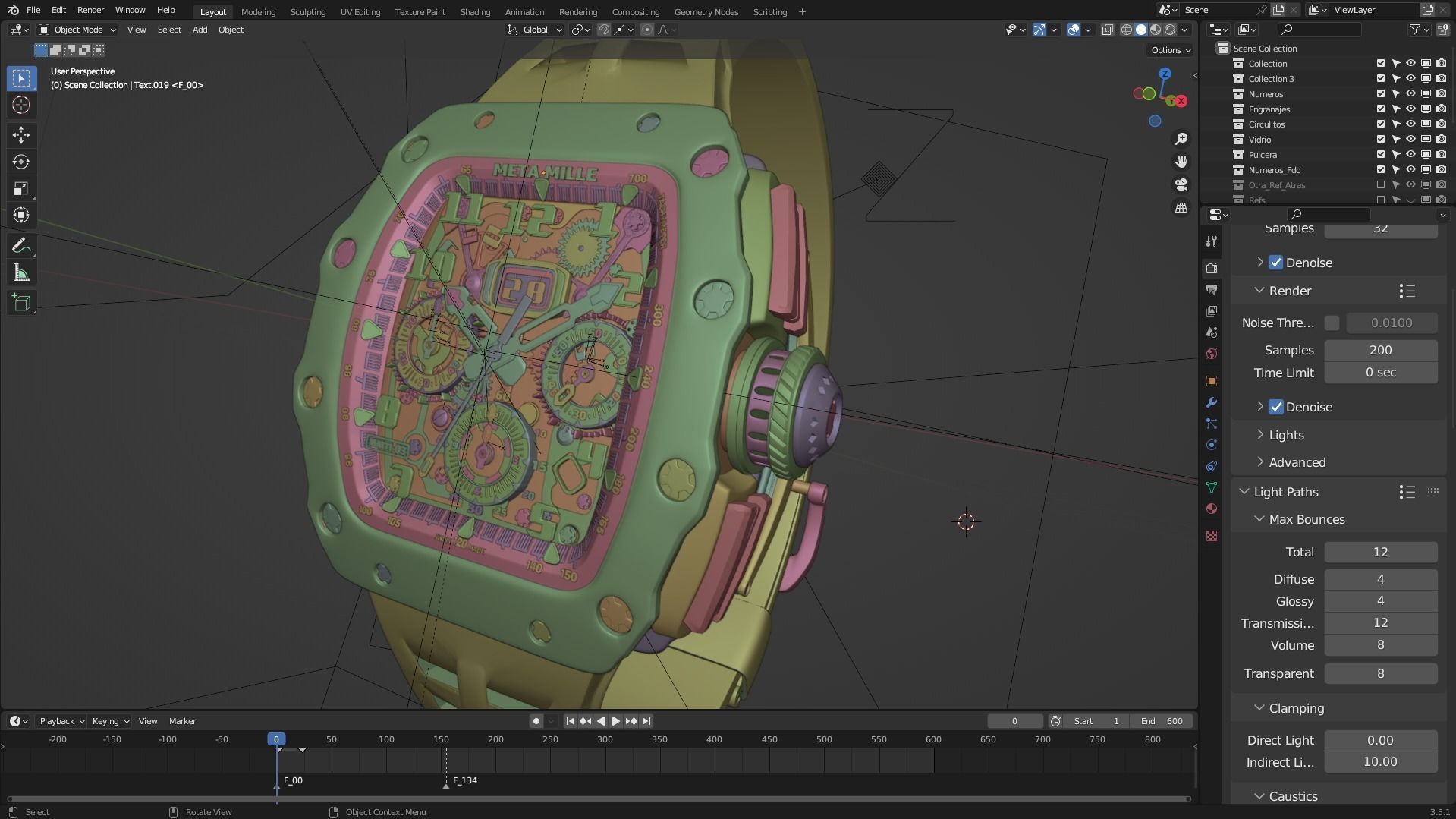Select the Move tool
The image size is (1456, 819).
point(21,135)
